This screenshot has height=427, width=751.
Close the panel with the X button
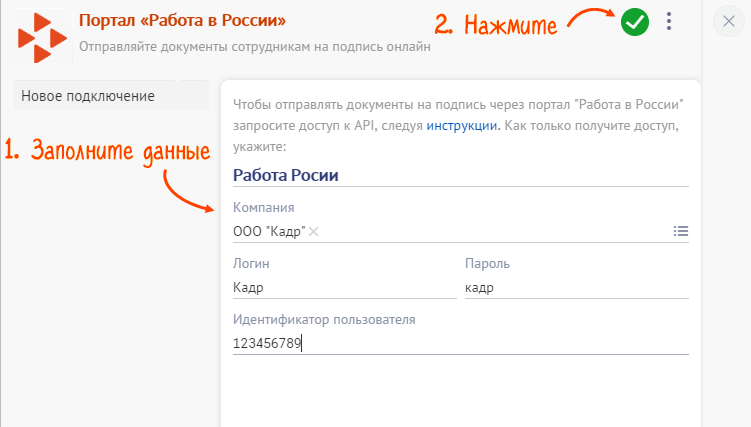pos(729,21)
